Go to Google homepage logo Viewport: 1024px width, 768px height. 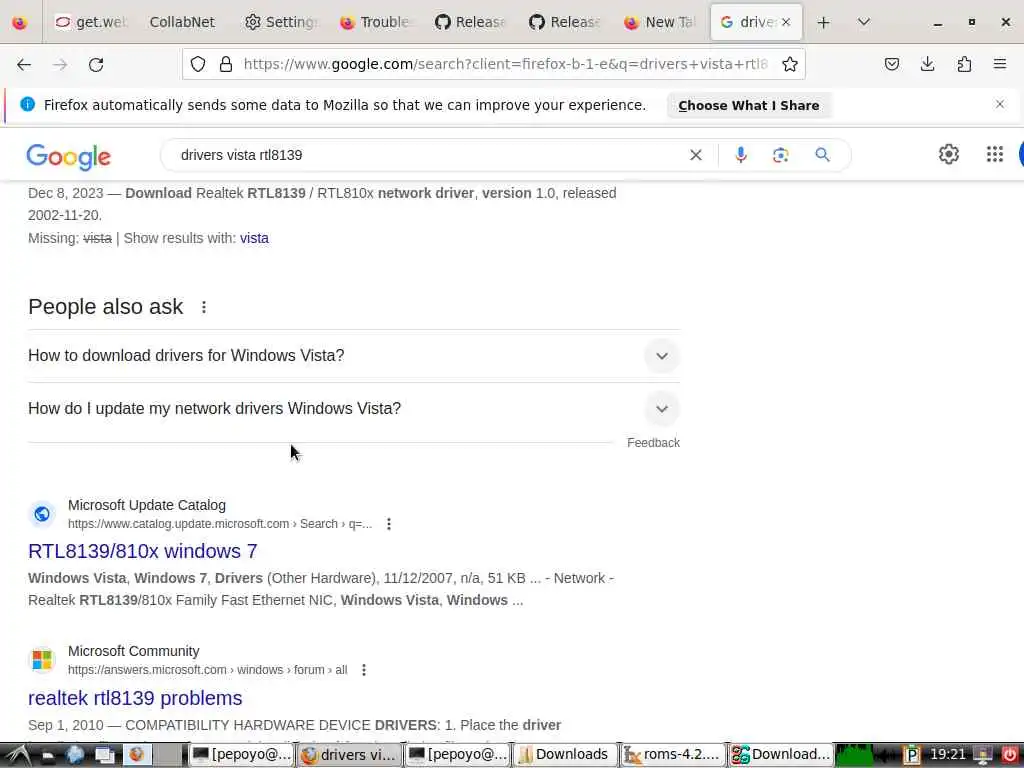click(69, 157)
